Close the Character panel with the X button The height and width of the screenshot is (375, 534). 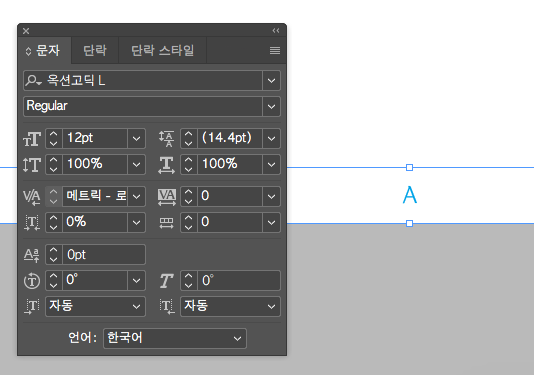[x=26, y=31]
